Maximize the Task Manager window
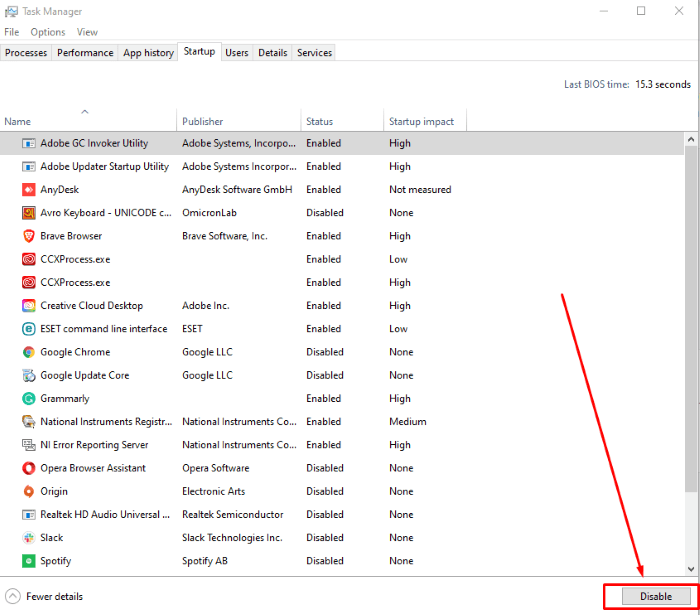 pos(641,11)
